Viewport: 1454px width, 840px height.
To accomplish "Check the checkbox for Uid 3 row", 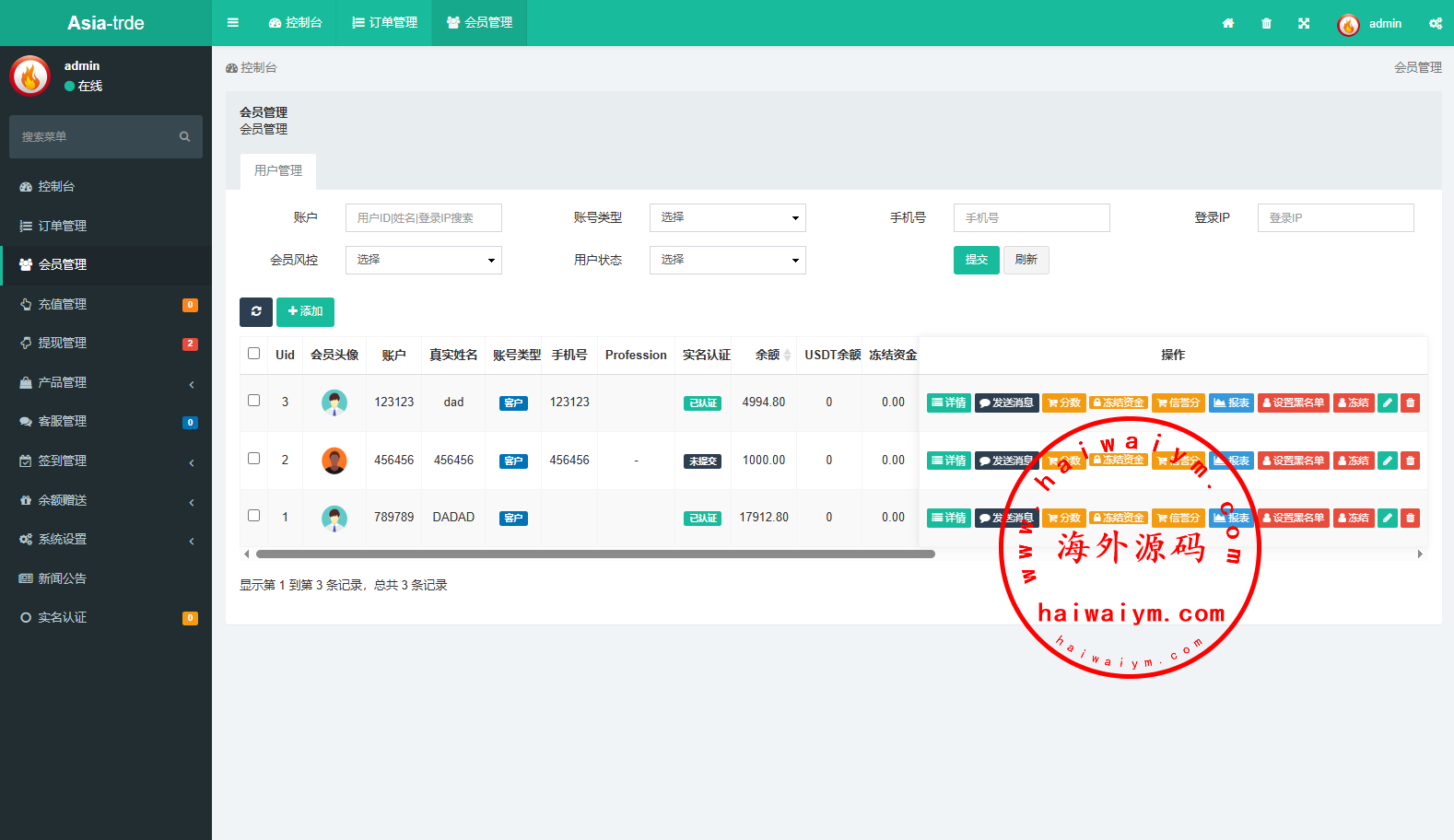I will 254,401.
